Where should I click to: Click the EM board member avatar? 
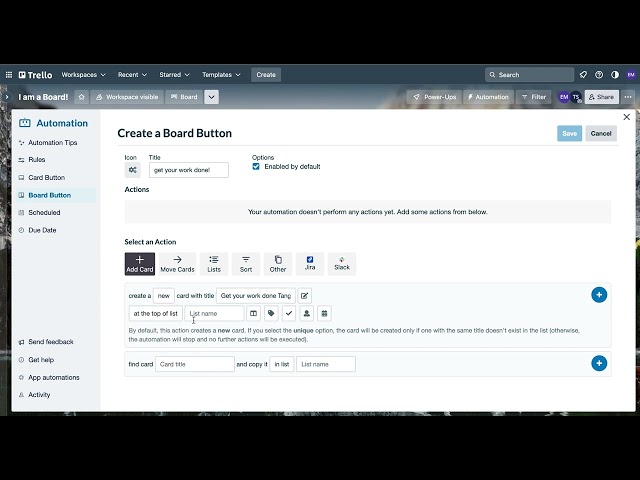coord(564,97)
